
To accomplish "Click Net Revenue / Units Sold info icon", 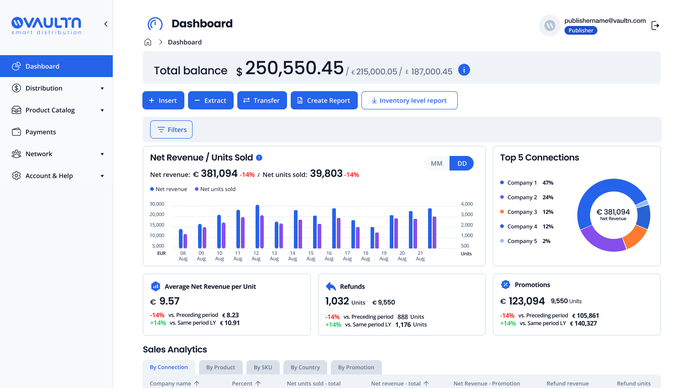I will 259,157.
